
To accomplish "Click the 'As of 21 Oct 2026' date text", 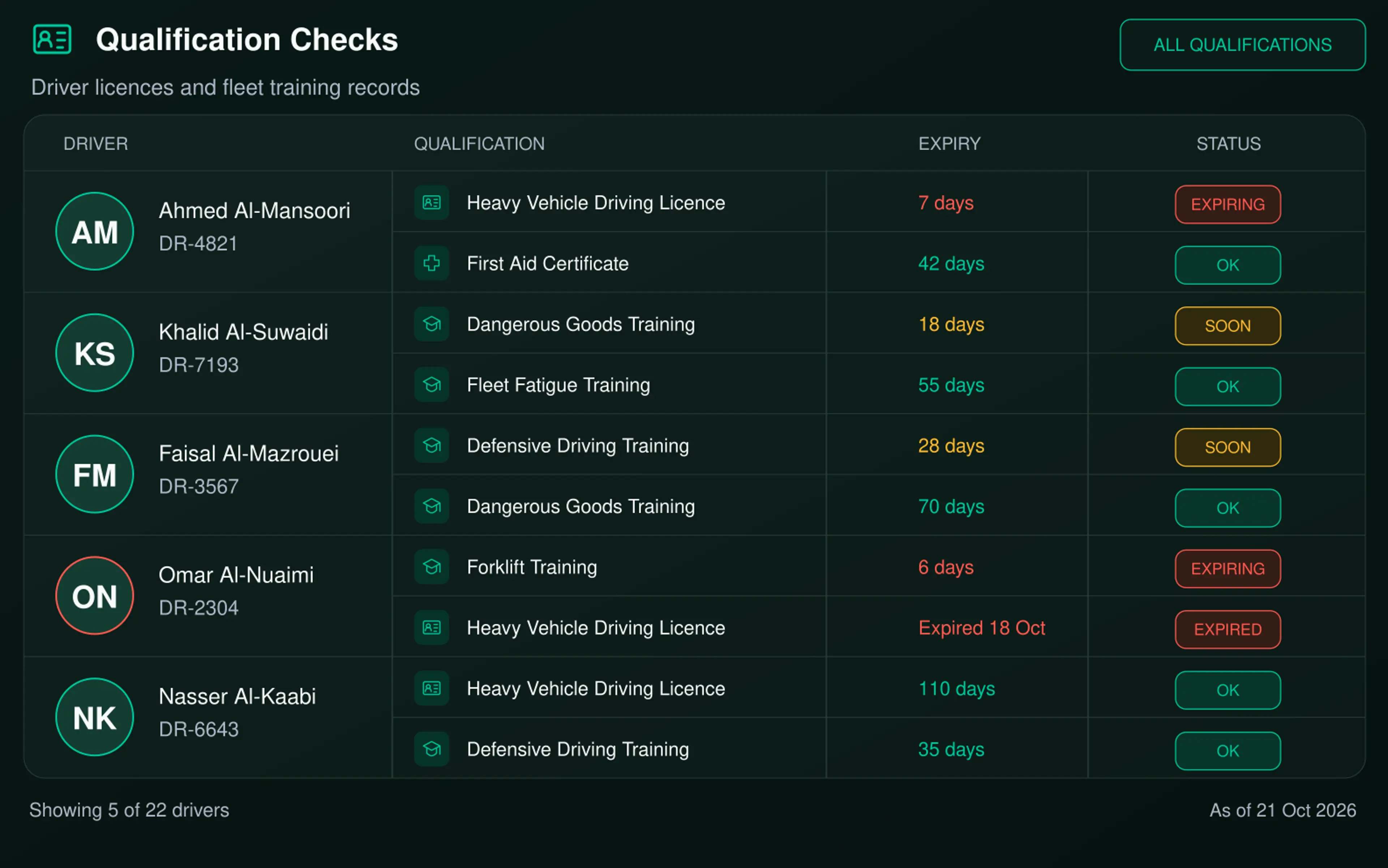I will click(1283, 810).
